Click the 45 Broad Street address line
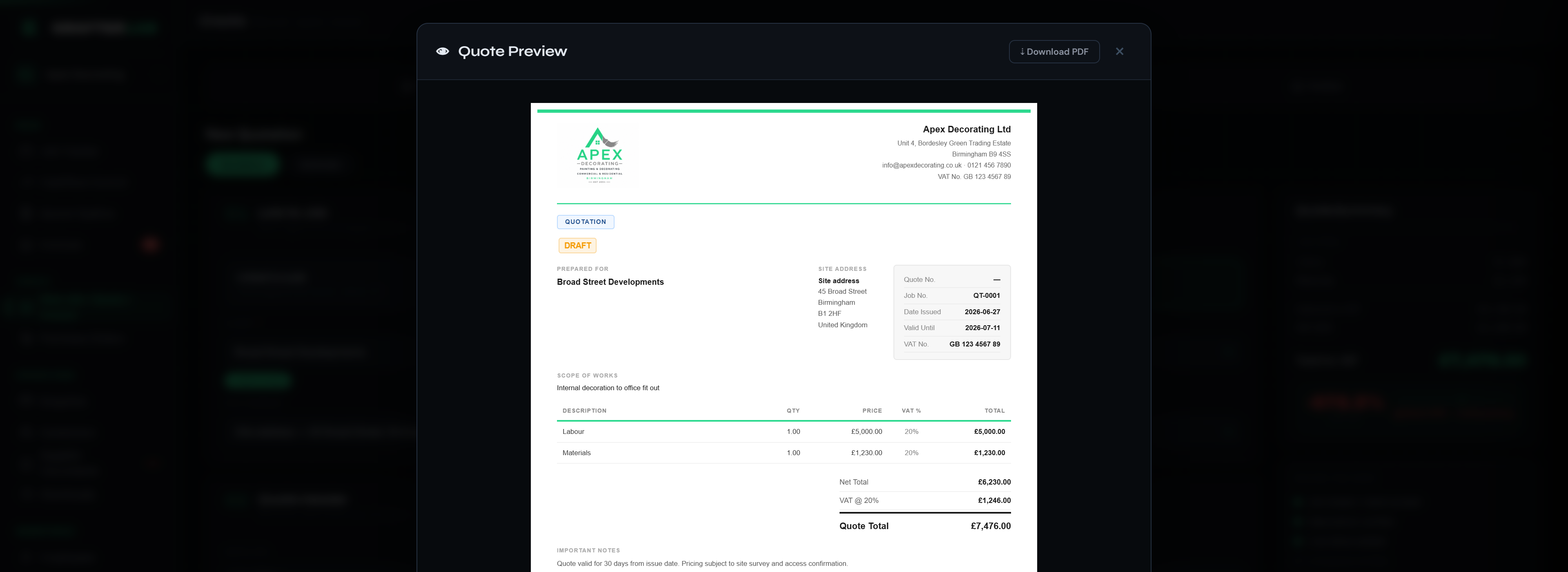Screen dimensions: 1568x572 842,292
